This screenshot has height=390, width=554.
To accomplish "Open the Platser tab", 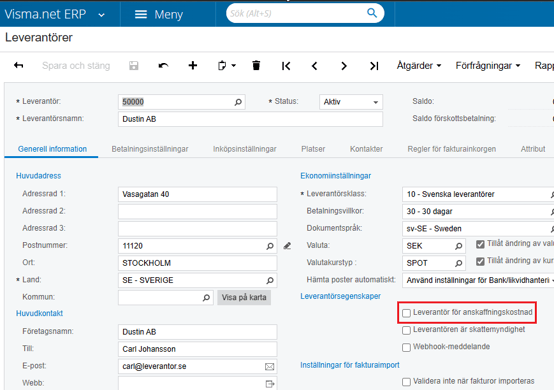I will [313, 149].
